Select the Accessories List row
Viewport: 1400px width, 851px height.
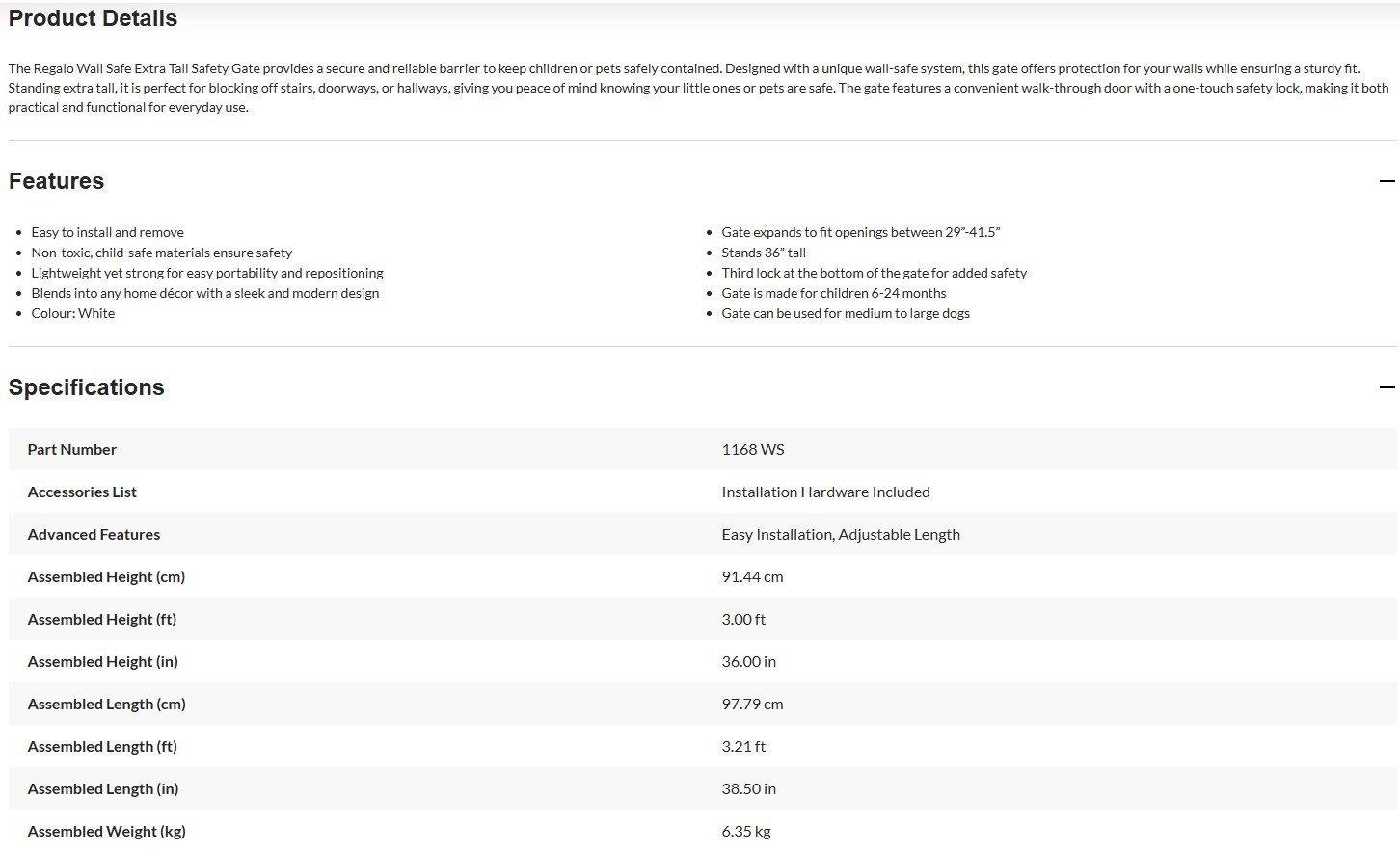coord(703,492)
